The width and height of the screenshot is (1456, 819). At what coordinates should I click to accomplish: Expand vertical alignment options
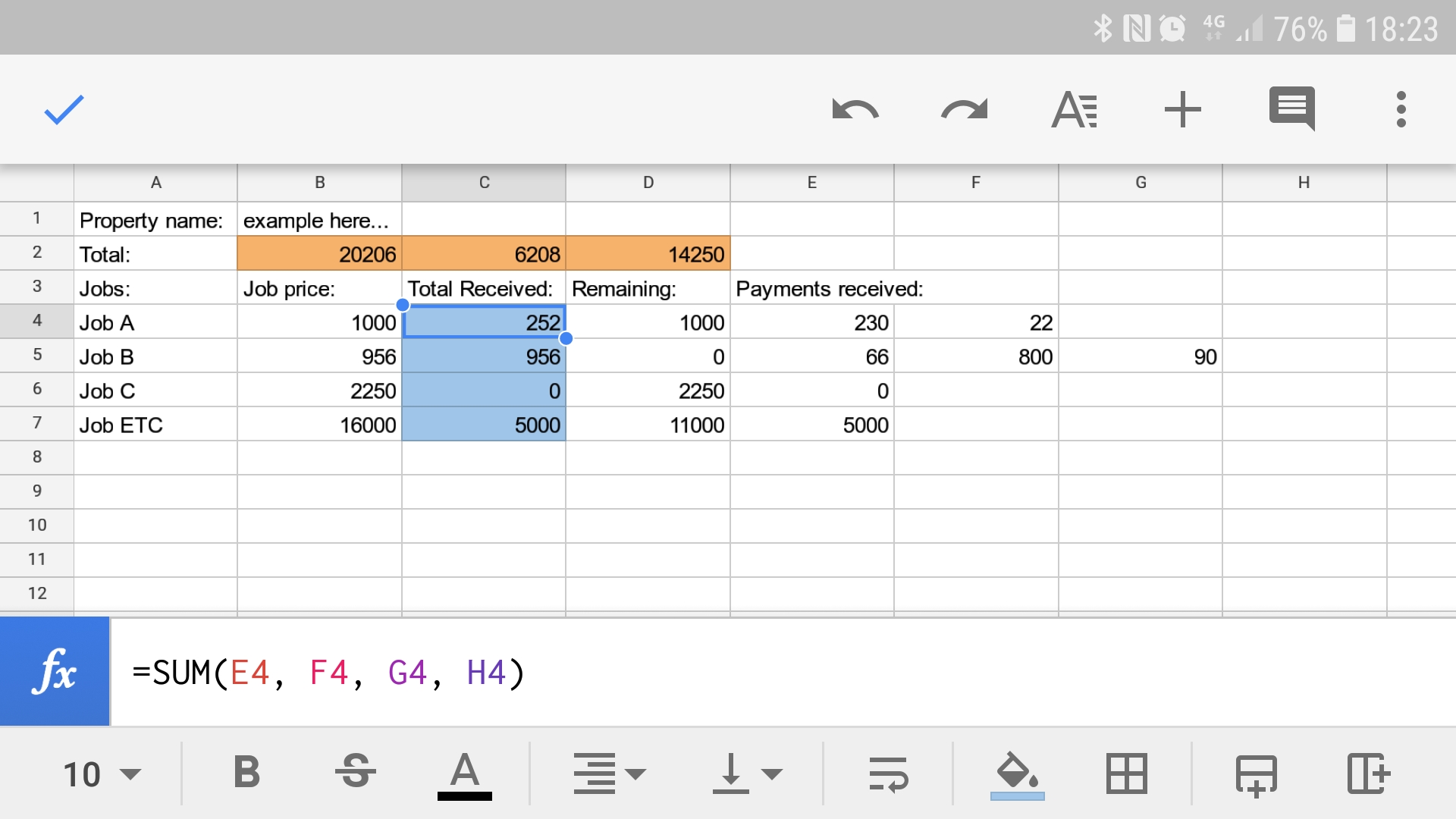[747, 773]
